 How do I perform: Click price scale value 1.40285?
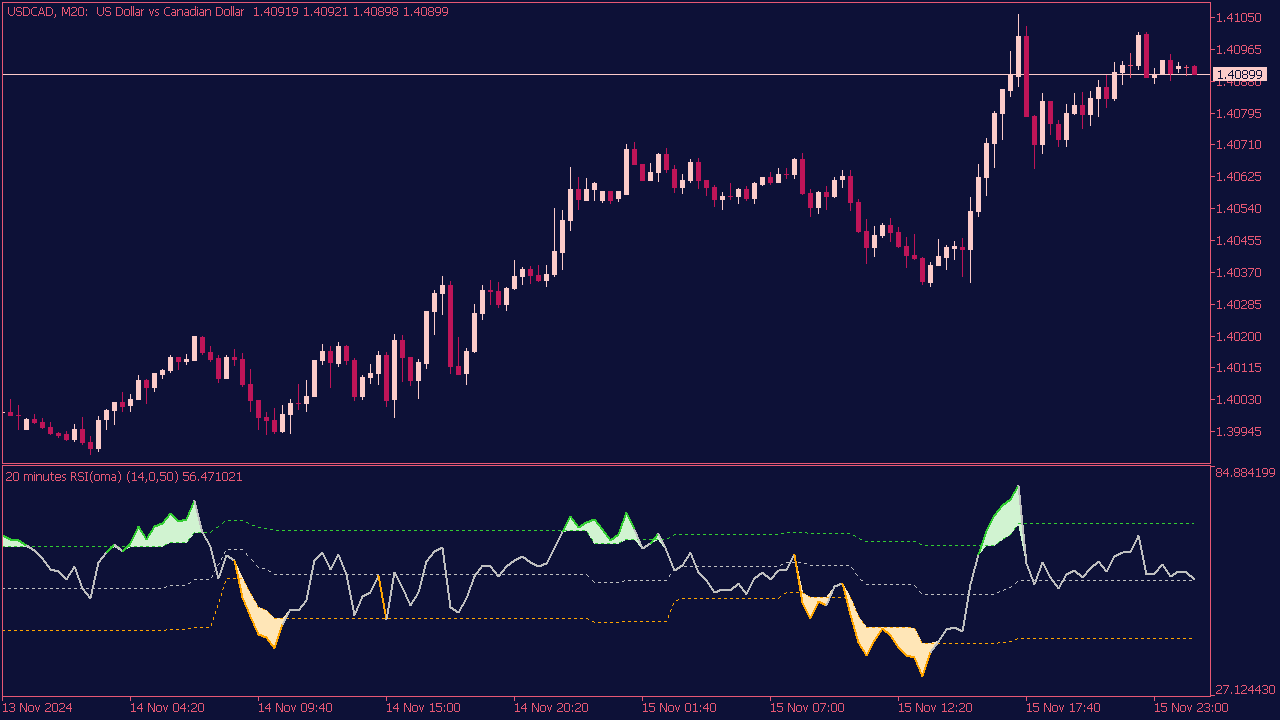(x=1237, y=304)
